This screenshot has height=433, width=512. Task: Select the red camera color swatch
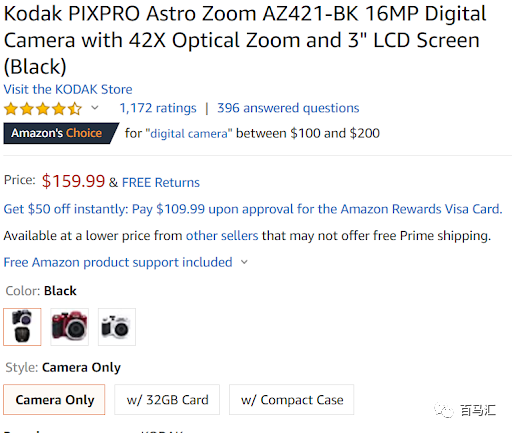(69, 327)
